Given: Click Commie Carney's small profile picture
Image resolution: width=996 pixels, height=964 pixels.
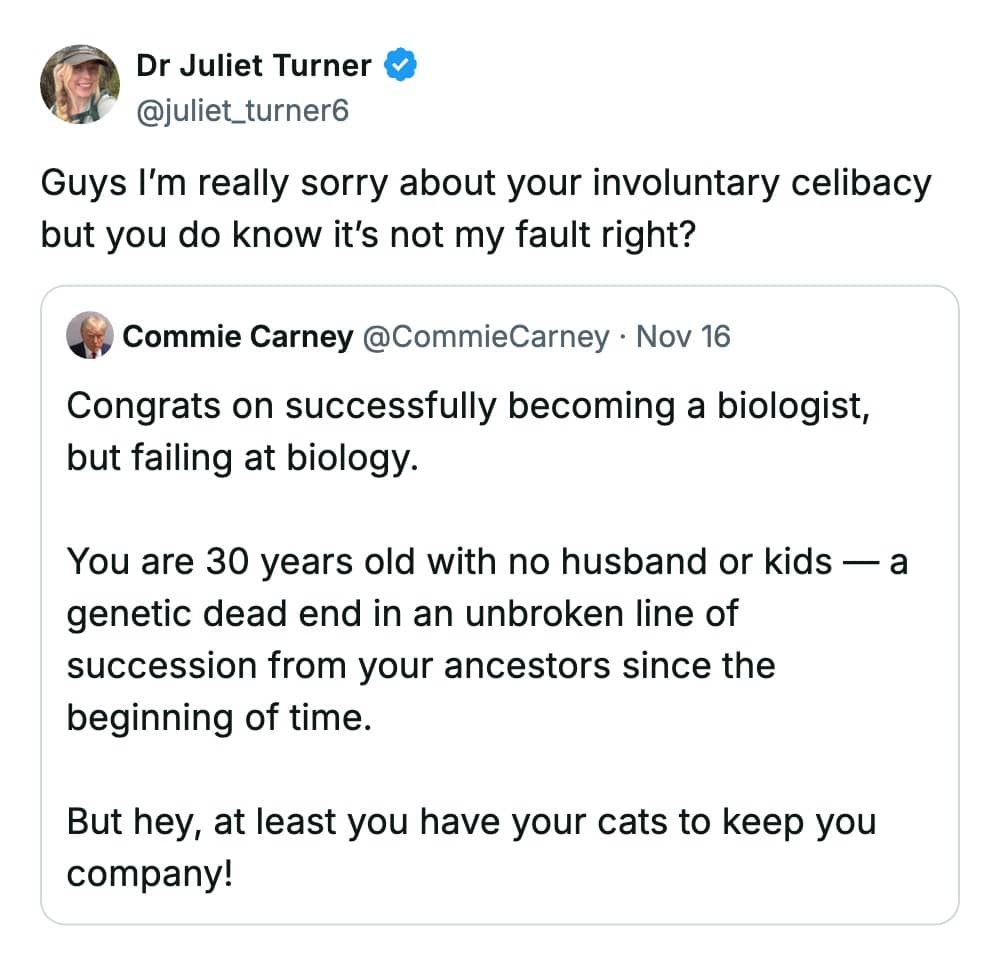Looking at the screenshot, I should click(x=89, y=336).
